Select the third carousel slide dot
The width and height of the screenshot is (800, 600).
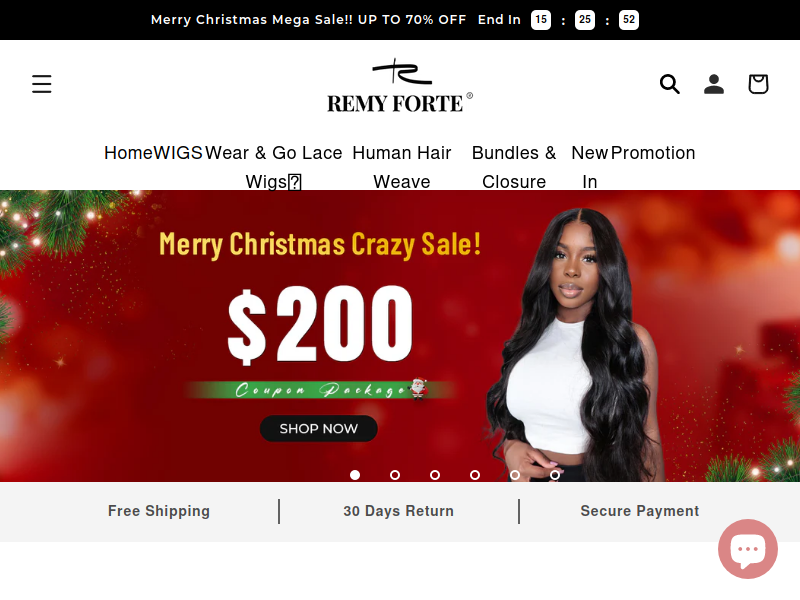click(x=435, y=475)
